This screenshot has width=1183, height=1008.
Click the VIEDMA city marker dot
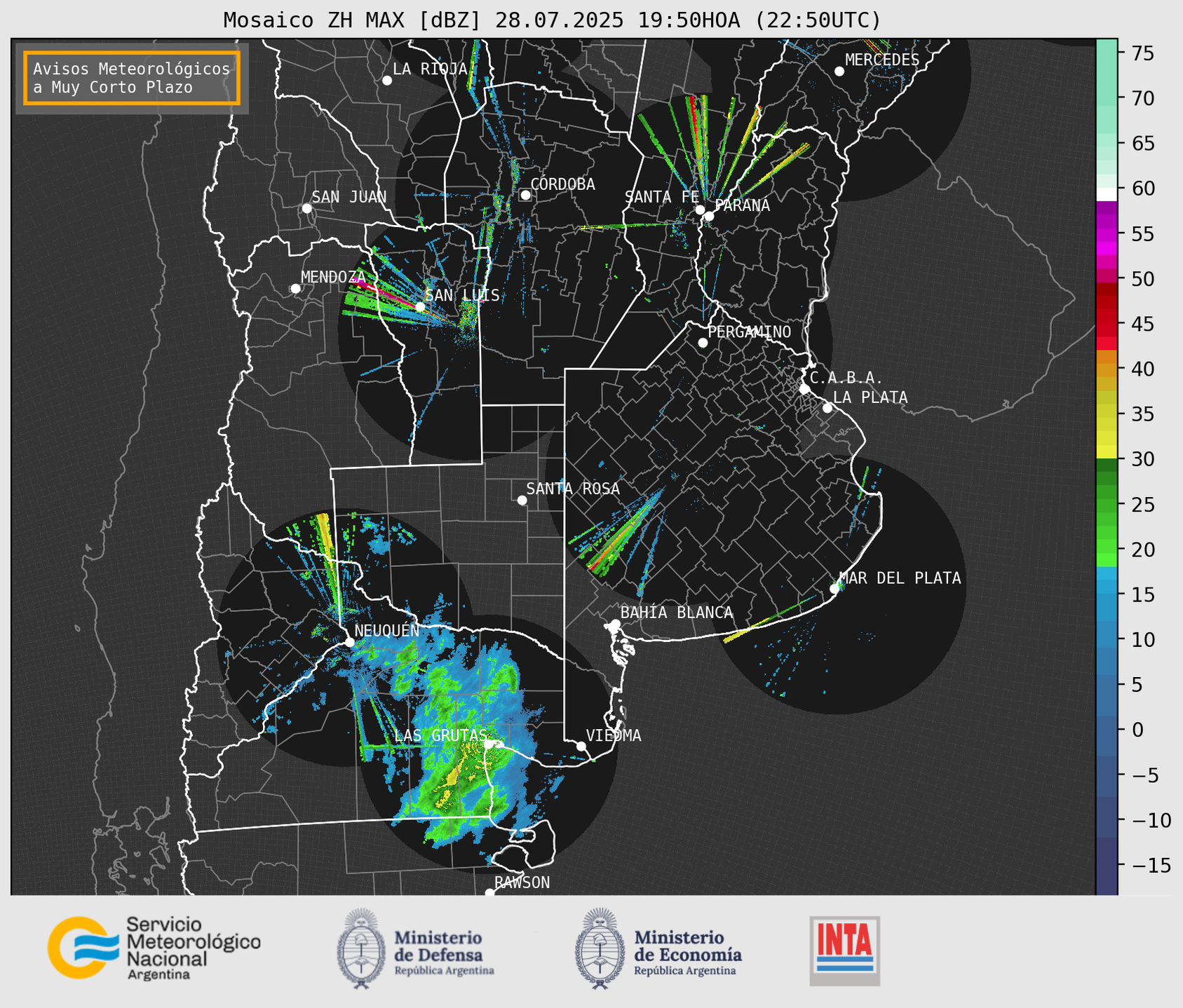coord(581,746)
